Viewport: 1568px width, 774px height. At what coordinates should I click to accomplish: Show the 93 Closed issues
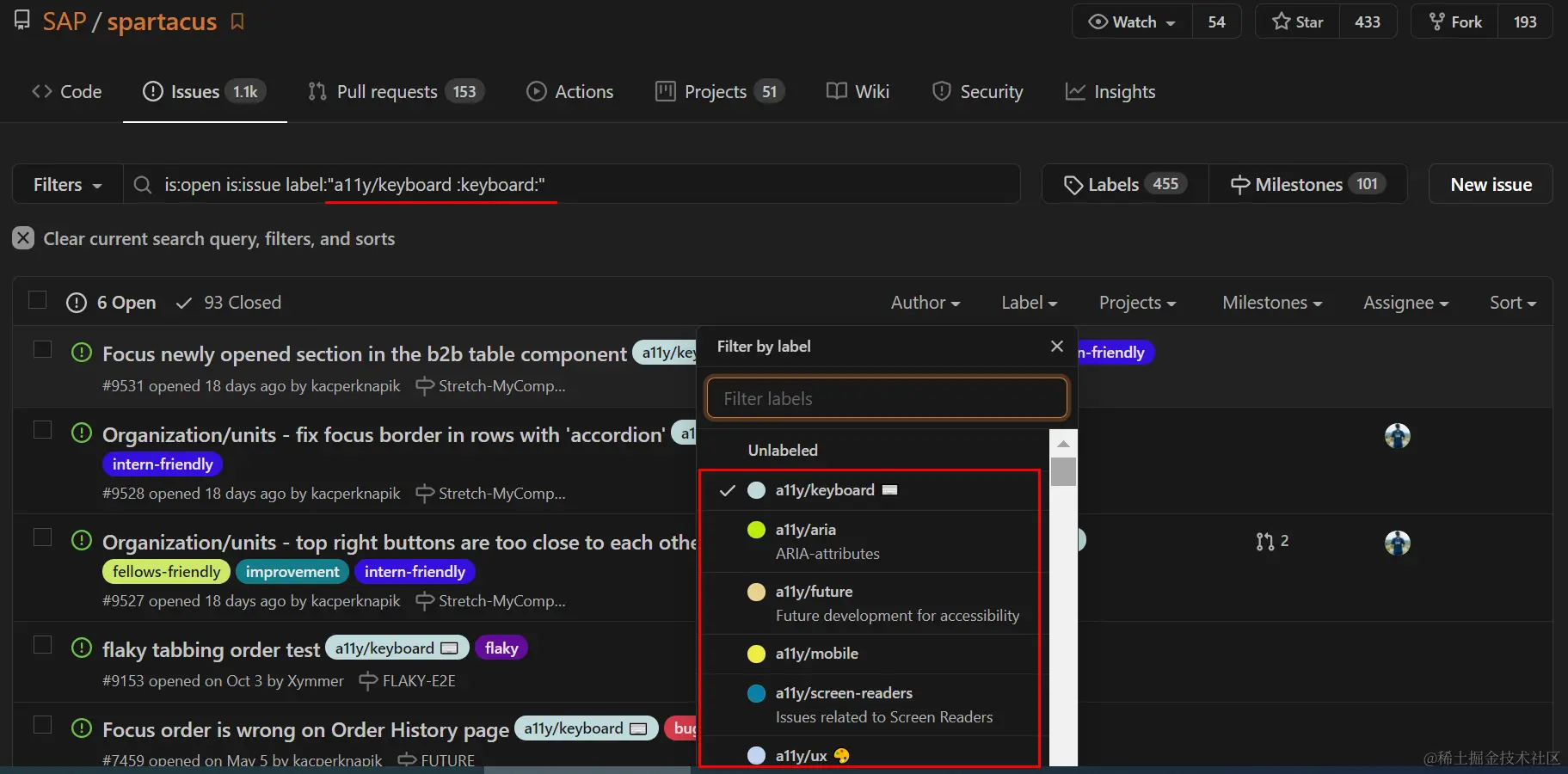point(229,303)
